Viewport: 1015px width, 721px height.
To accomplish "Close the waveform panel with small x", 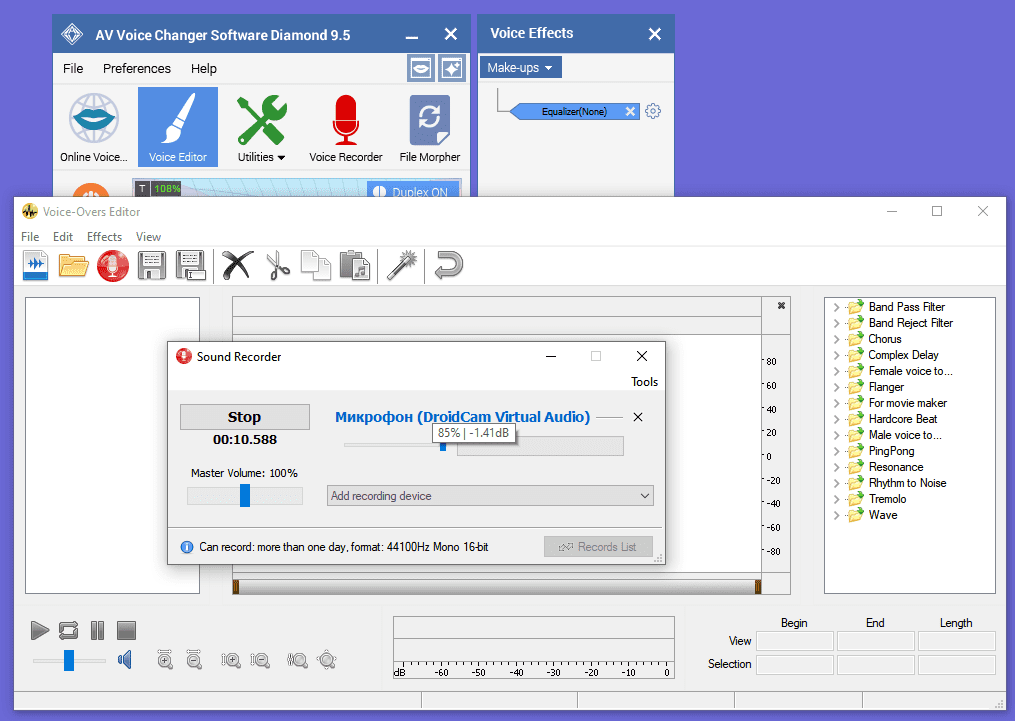I will [x=781, y=305].
